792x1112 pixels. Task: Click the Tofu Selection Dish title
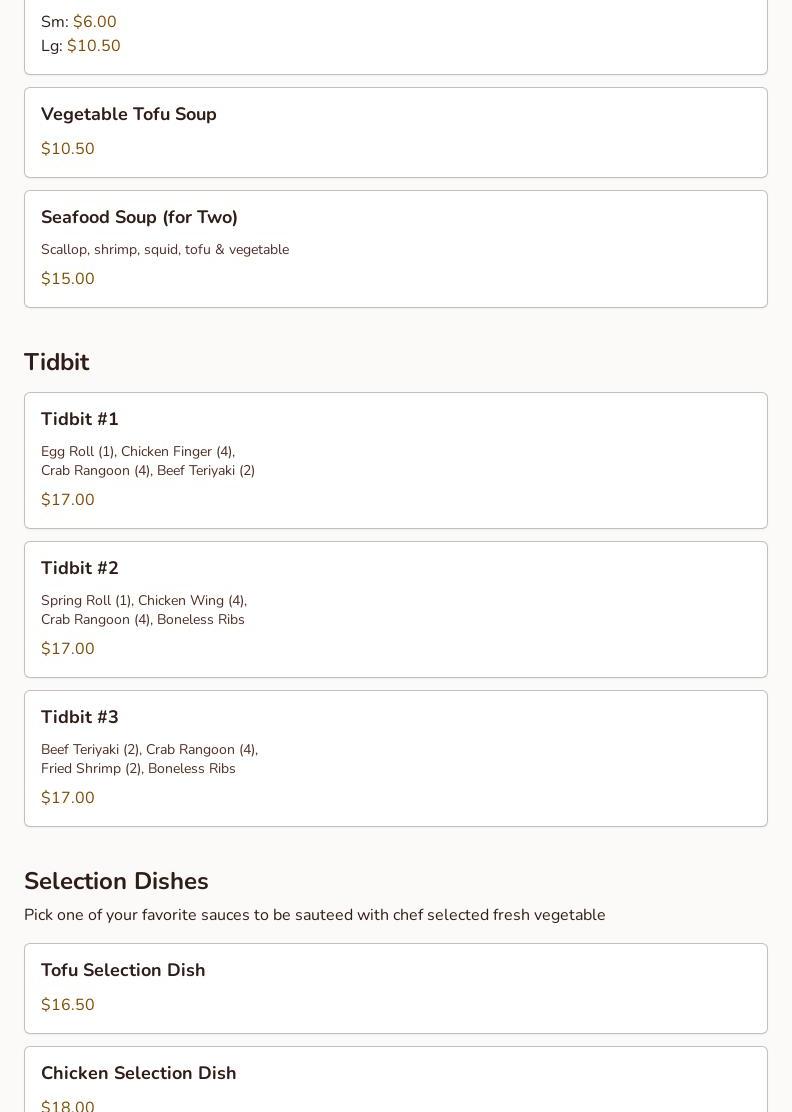point(123,971)
